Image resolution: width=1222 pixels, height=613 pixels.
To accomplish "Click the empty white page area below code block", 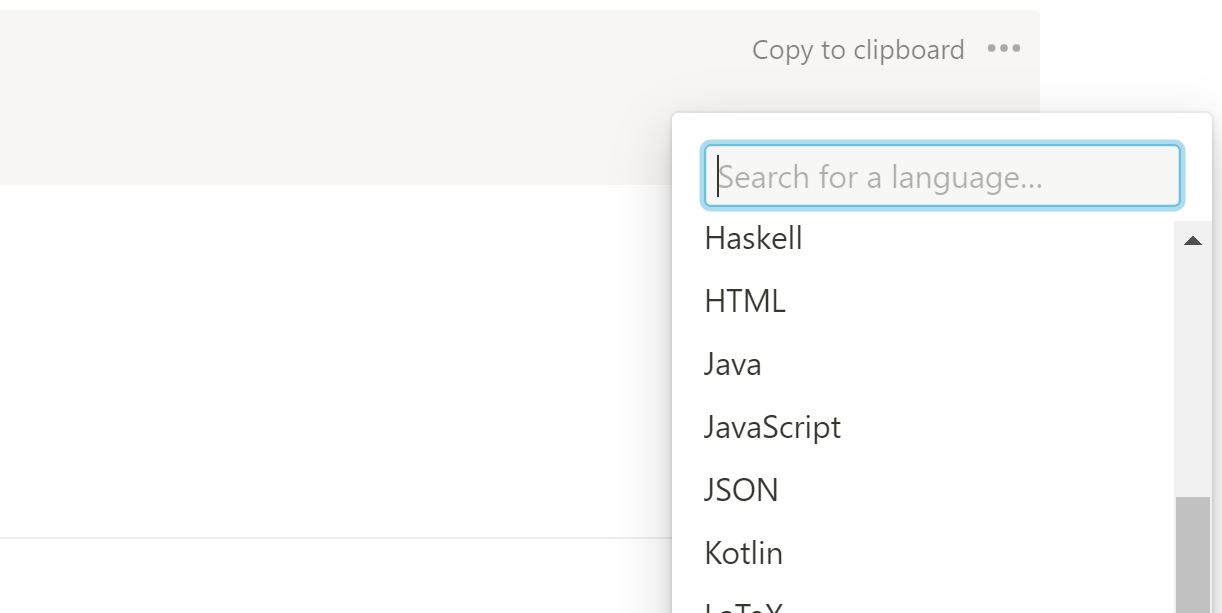I will coord(330,360).
